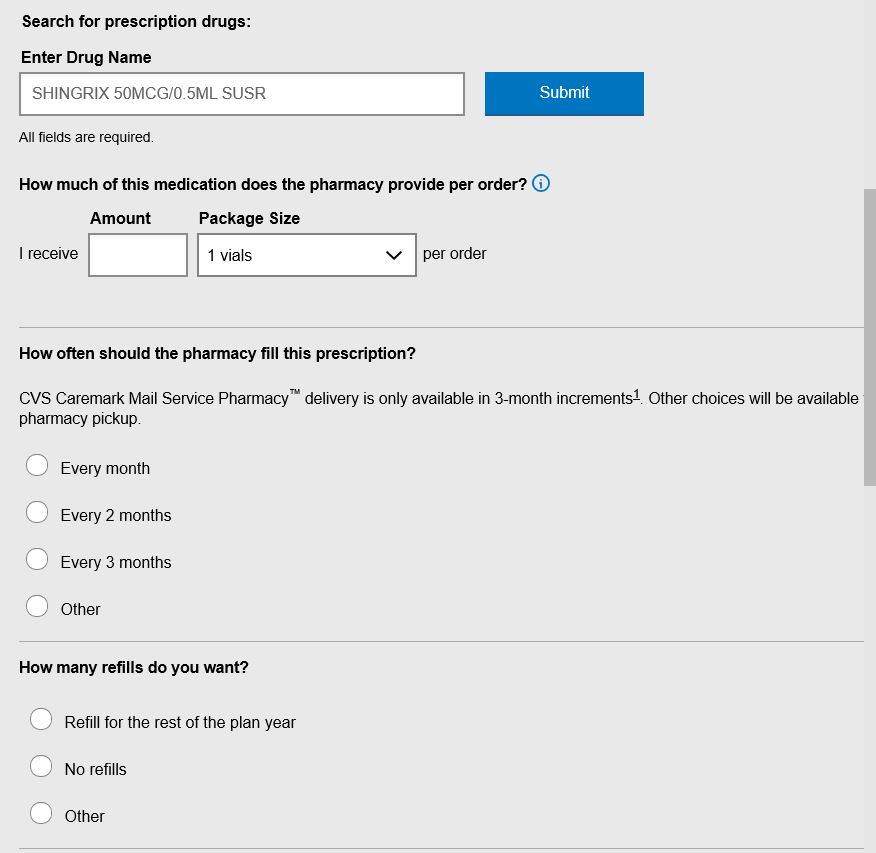Image resolution: width=876 pixels, height=853 pixels.
Task: Pick the Every 3 months radio button
Action: point(37,559)
